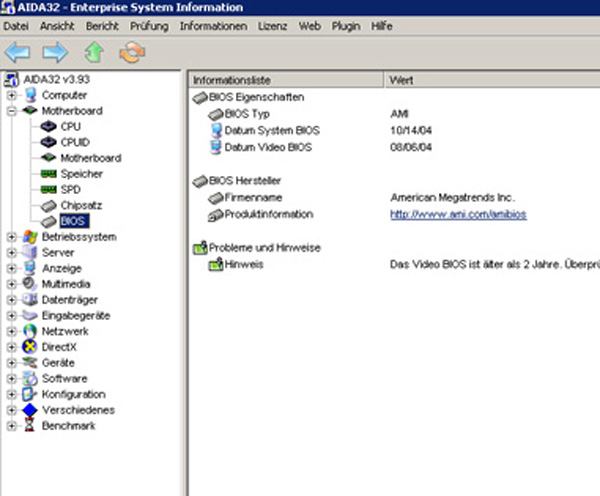Expand the Geräte node
Screen dimensions: 600x496
(12, 362)
